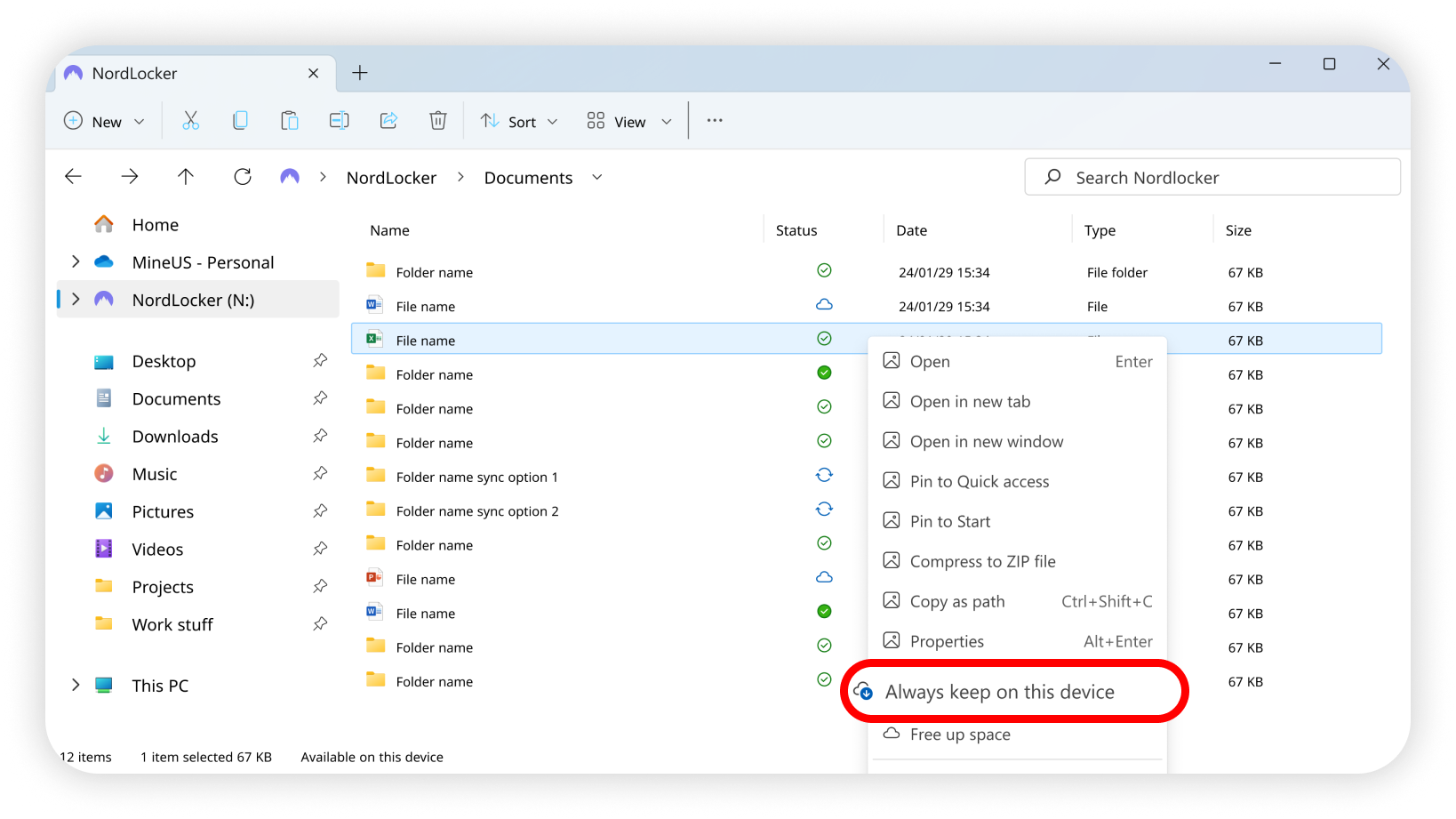Refresh the folder view
Image resolution: width=1456 pixels, height=819 pixels.
coord(243,177)
